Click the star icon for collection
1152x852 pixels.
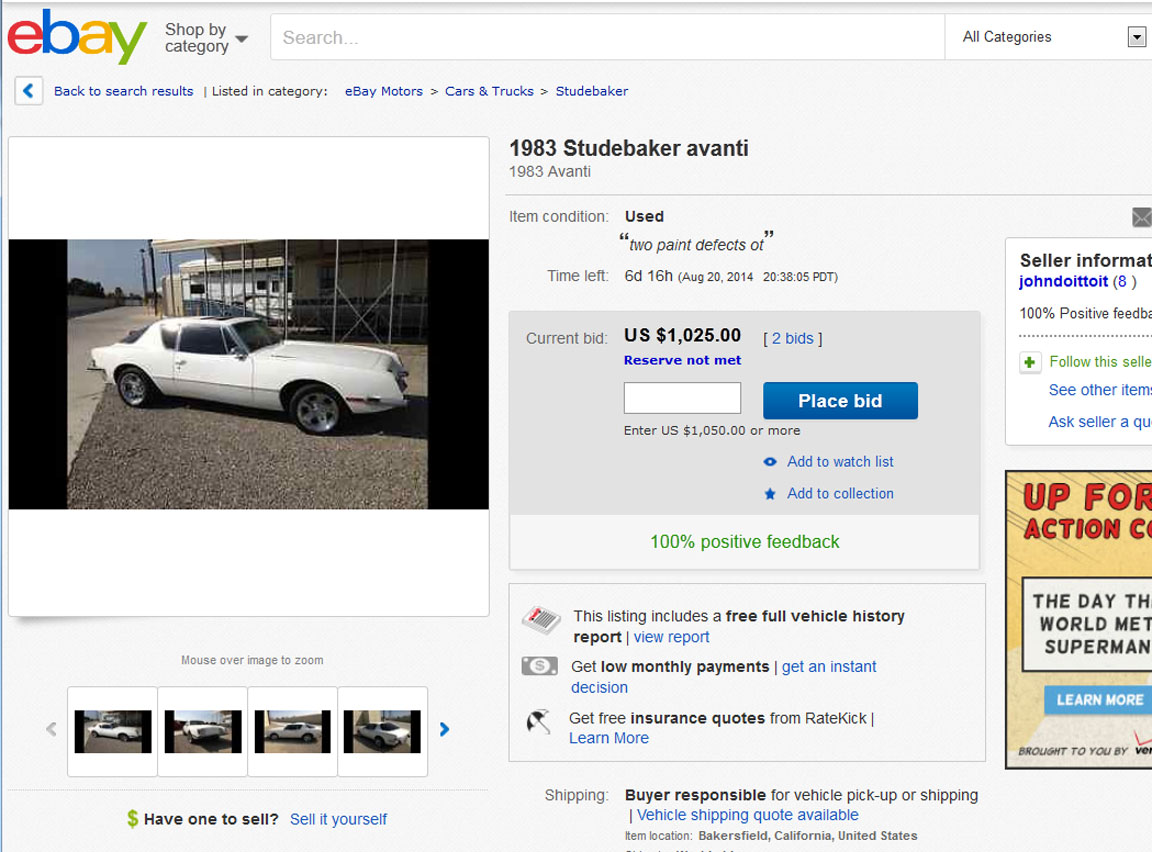click(770, 494)
